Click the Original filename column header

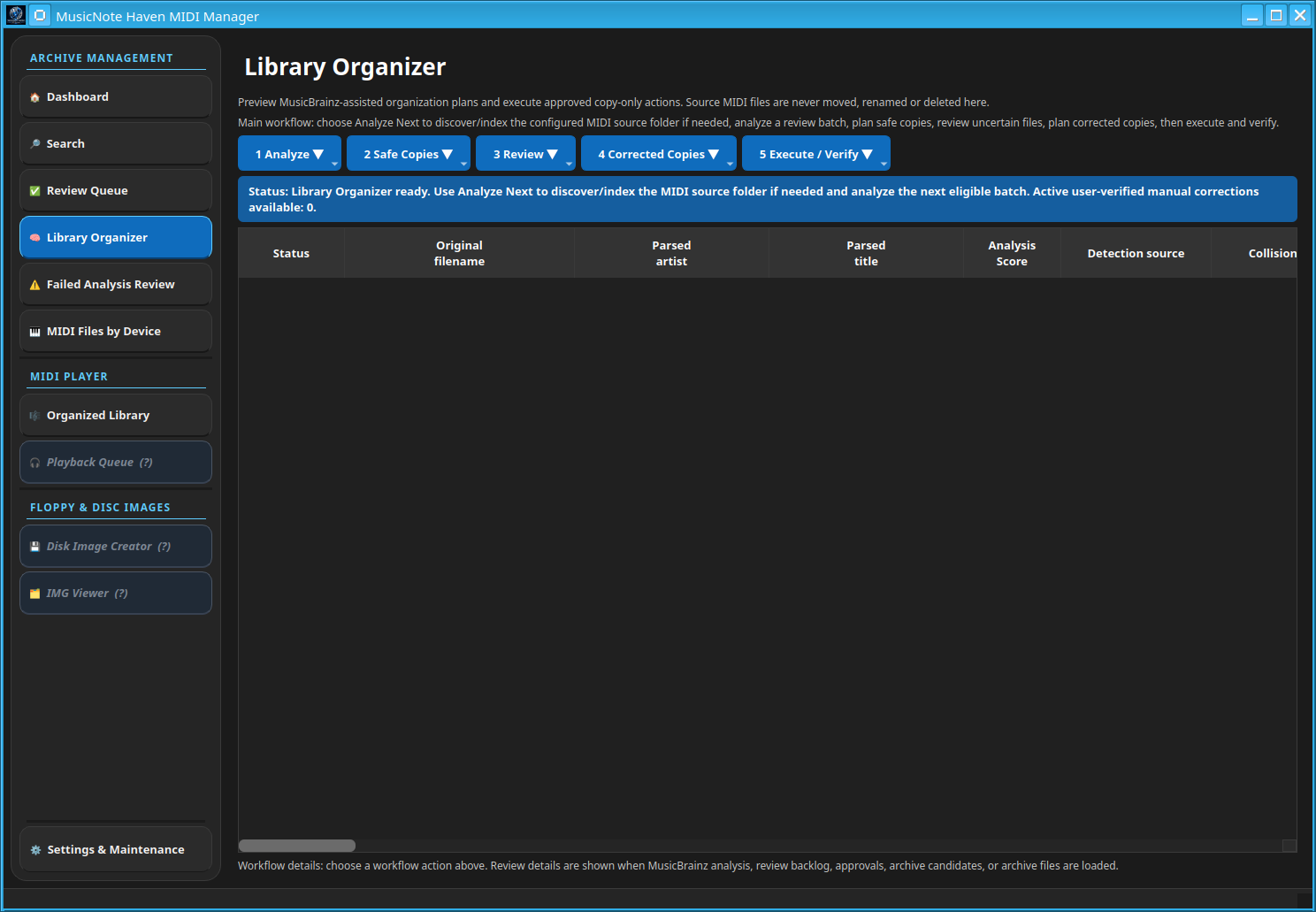[459, 253]
